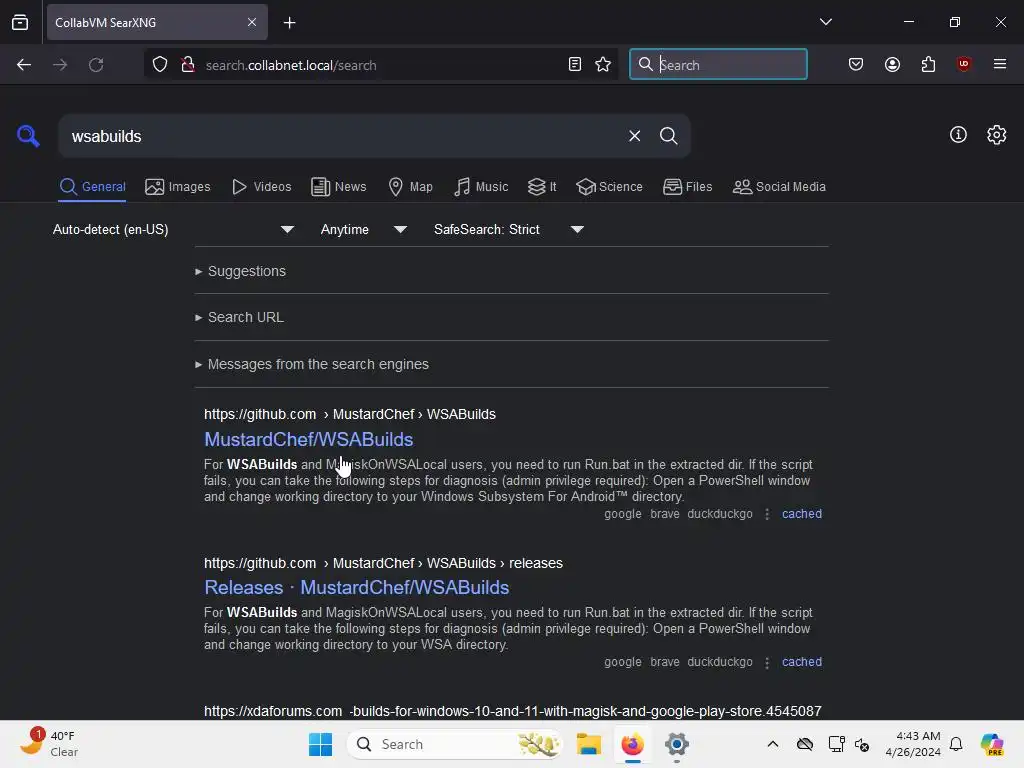This screenshot has height=768, width=1024.
Task: Submit search with magnifier button
Action: point(669,136)
